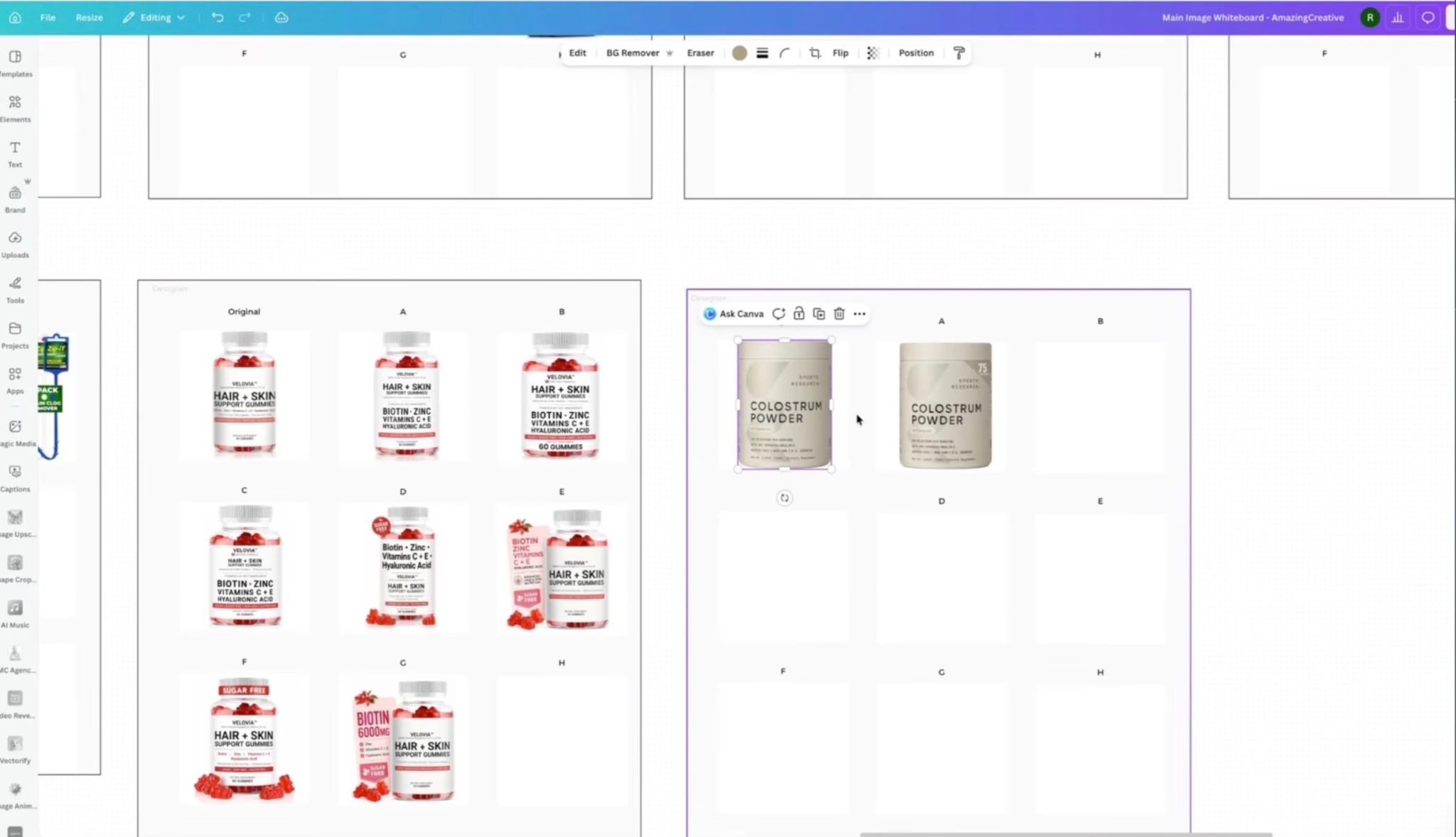The width and height of the screenshot is (1456, 837).
Task: Open more options ellipsis on floating toolbar
Action: pos(860,314)
